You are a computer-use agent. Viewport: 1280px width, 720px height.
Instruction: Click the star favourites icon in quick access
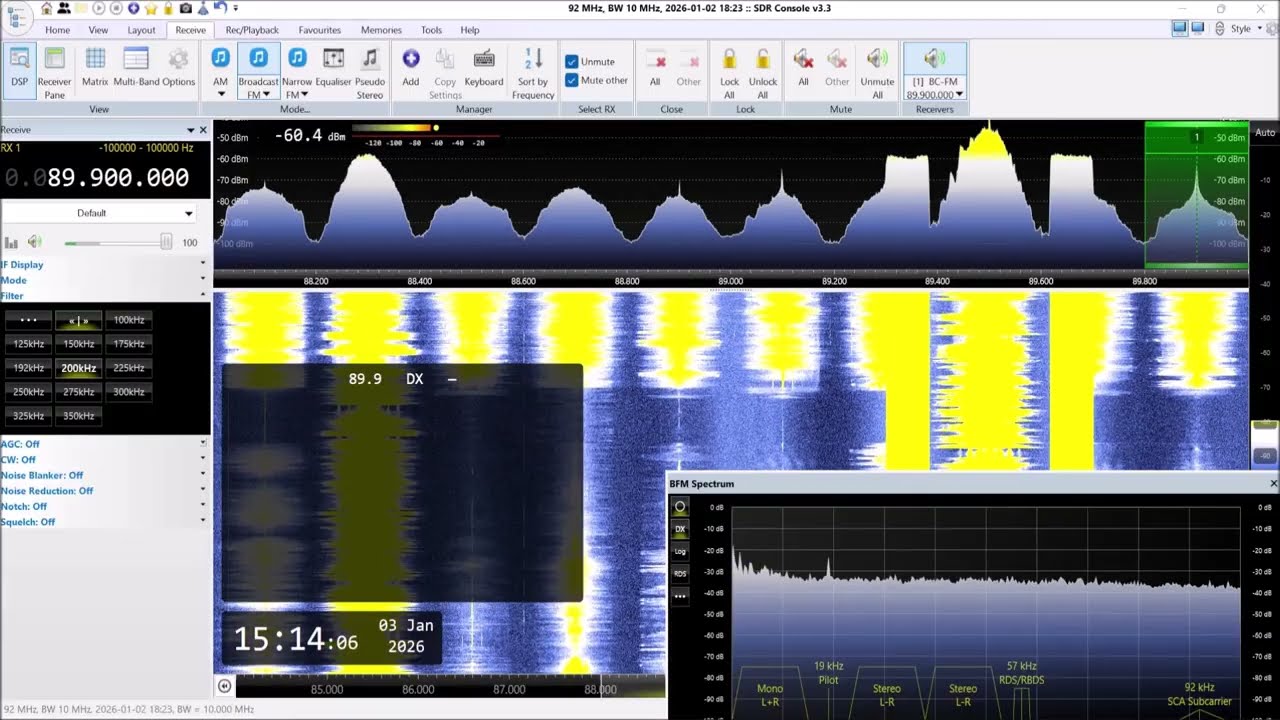pos(150,8)
